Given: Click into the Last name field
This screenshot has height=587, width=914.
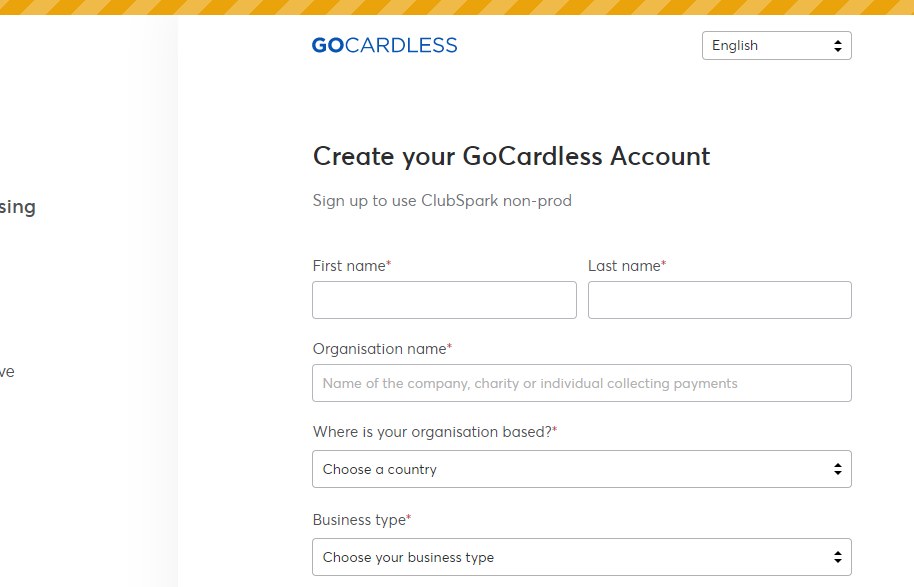Looking at the screenshot, I should (719, 300).
